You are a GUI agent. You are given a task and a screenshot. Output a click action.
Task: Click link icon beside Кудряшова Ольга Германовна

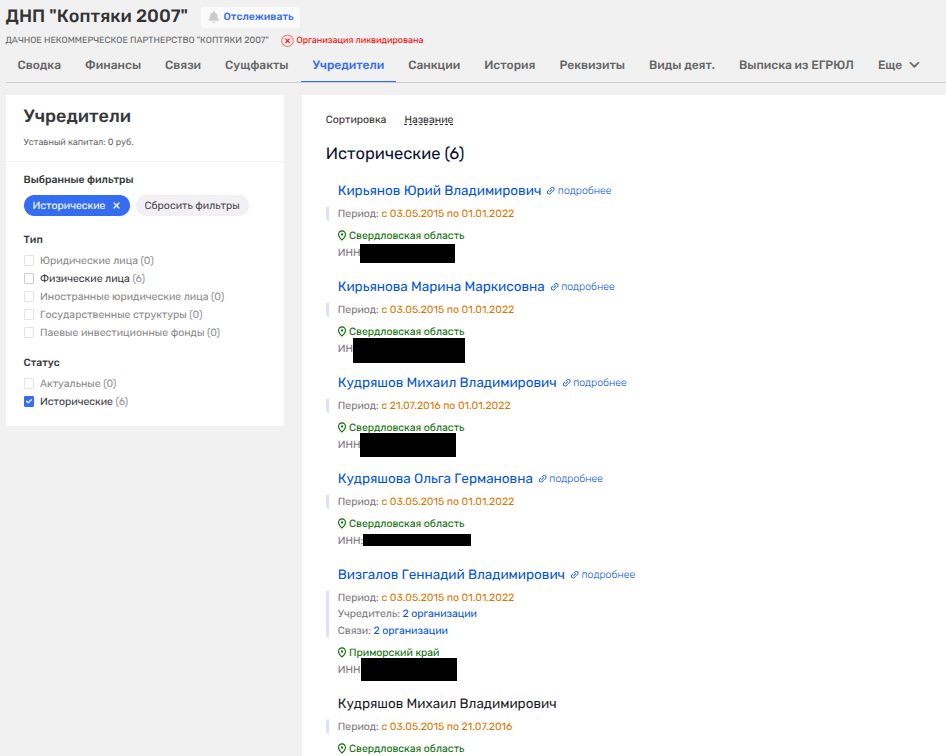click(x=543, y=479)
